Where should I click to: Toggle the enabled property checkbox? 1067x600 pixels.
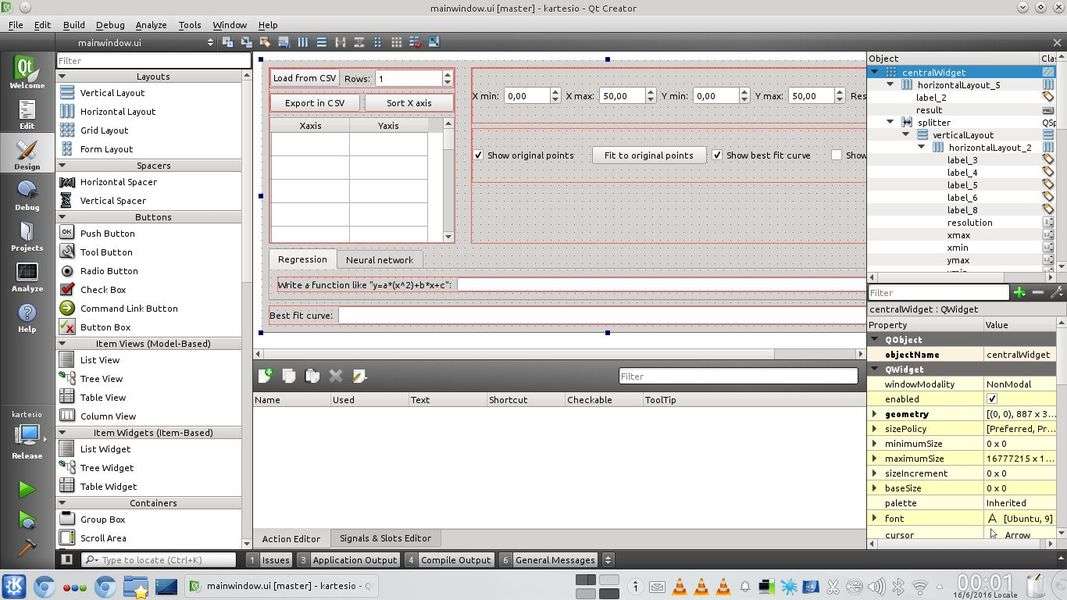tap(992, 399)
